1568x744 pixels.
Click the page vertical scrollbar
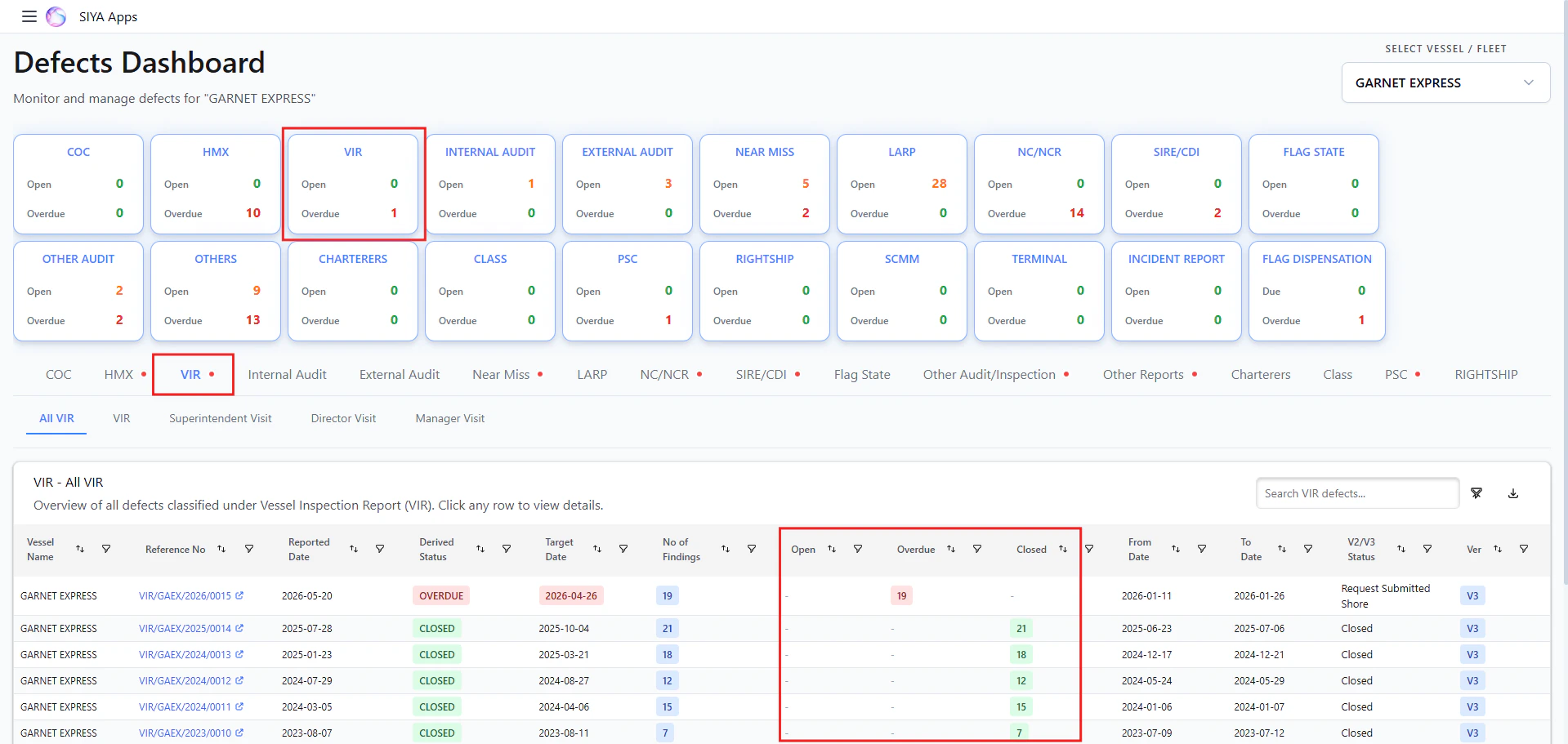(x=1564, y=294)
